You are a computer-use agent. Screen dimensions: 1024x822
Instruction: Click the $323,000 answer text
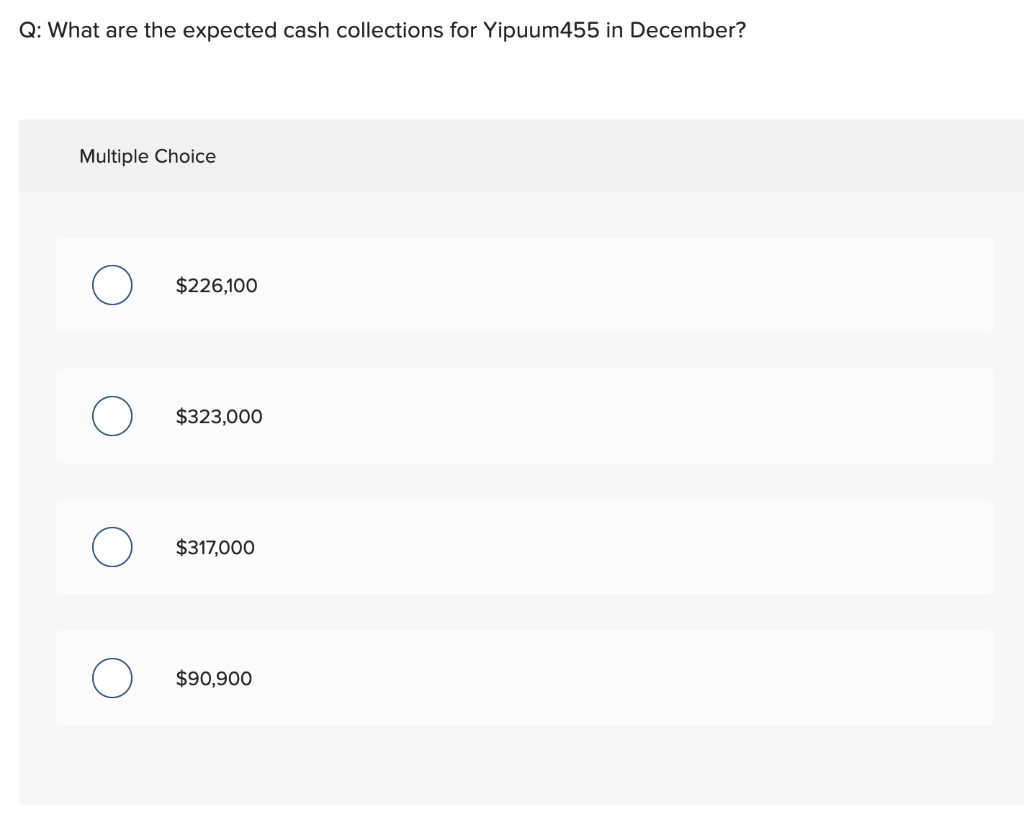point(219,416)
